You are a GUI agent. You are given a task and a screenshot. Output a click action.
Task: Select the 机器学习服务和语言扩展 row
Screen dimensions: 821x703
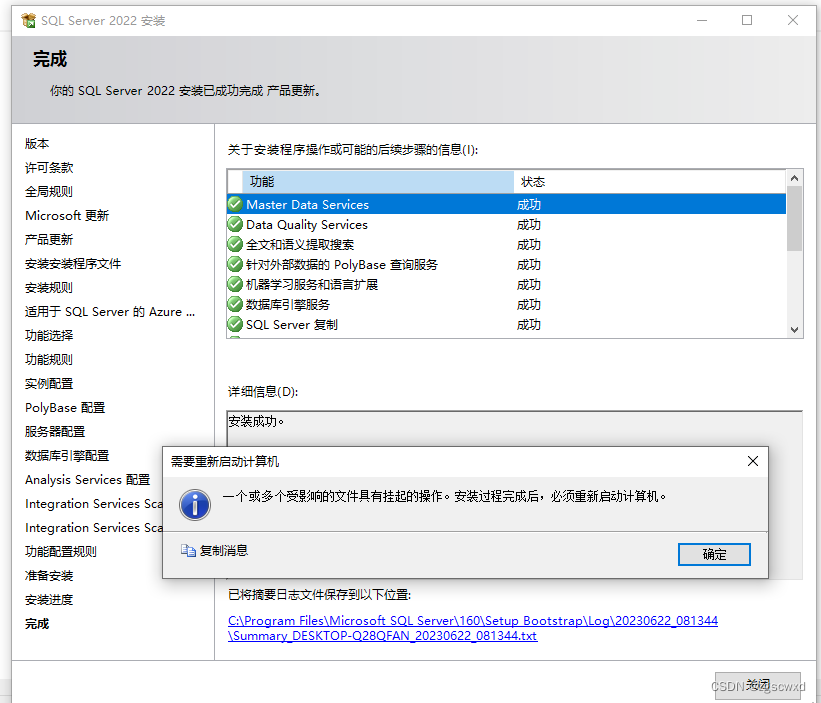tap(506, 284)
